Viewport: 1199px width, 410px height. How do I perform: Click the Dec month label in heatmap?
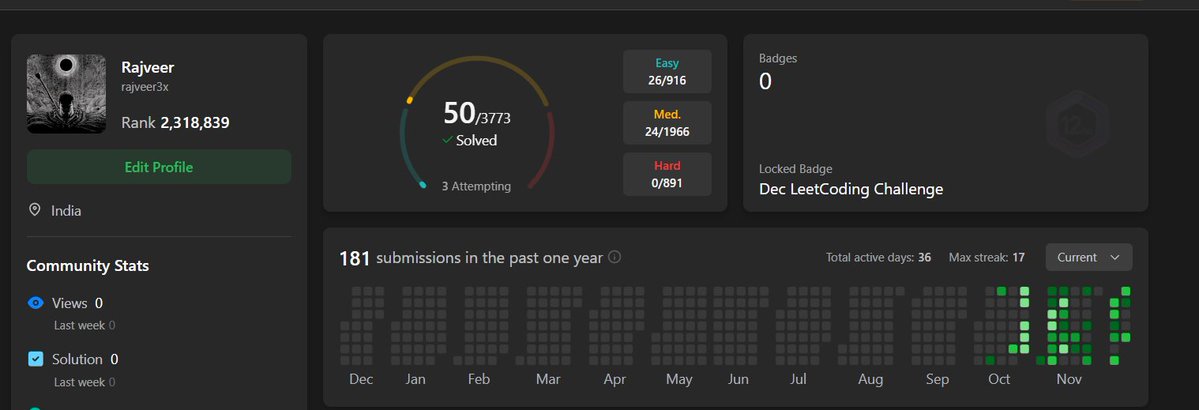pyautogui.click(x=361, y=379)
